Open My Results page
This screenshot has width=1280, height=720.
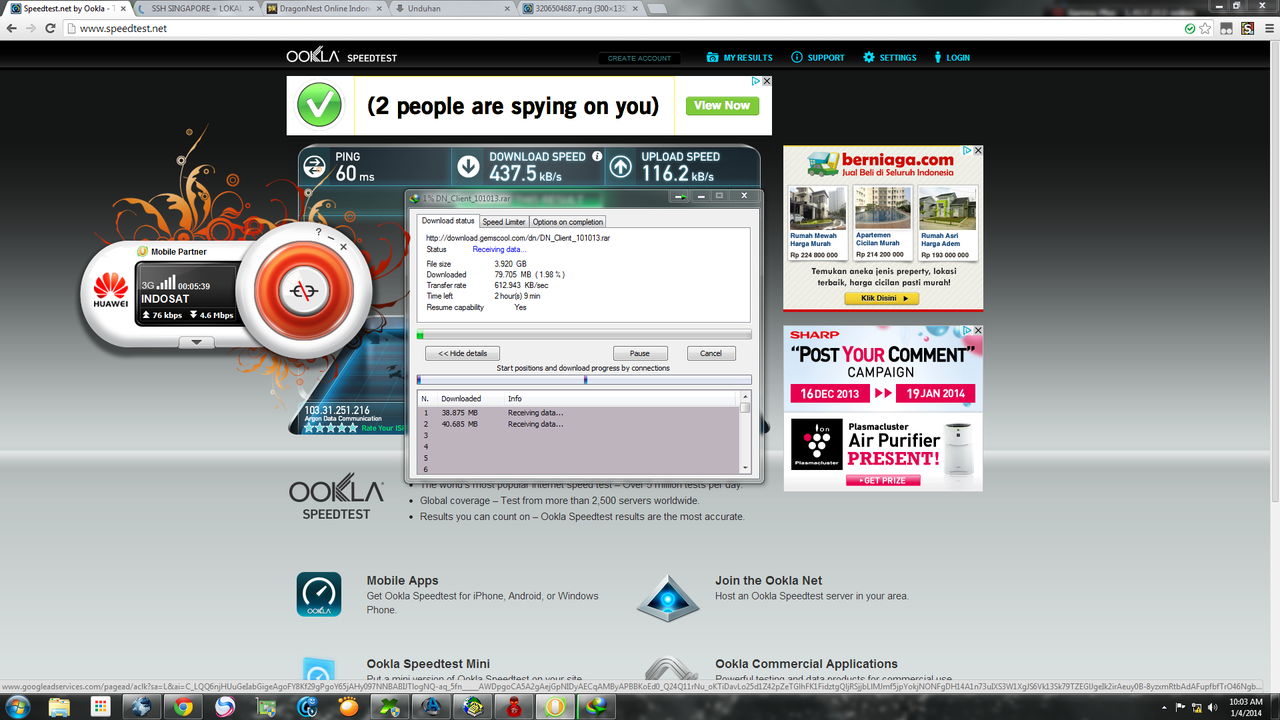coord(740,58)
